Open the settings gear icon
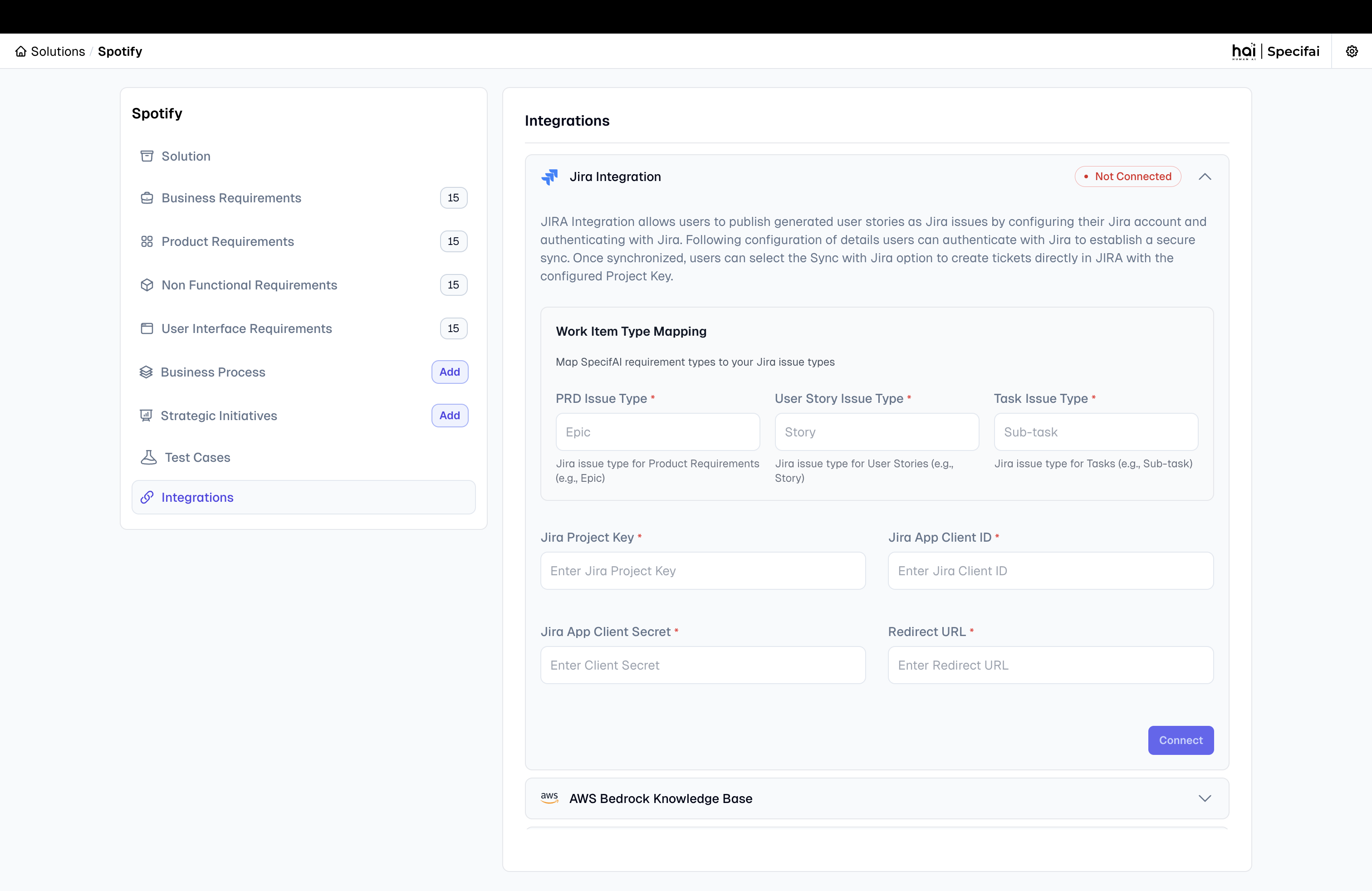 [1352, 51]
